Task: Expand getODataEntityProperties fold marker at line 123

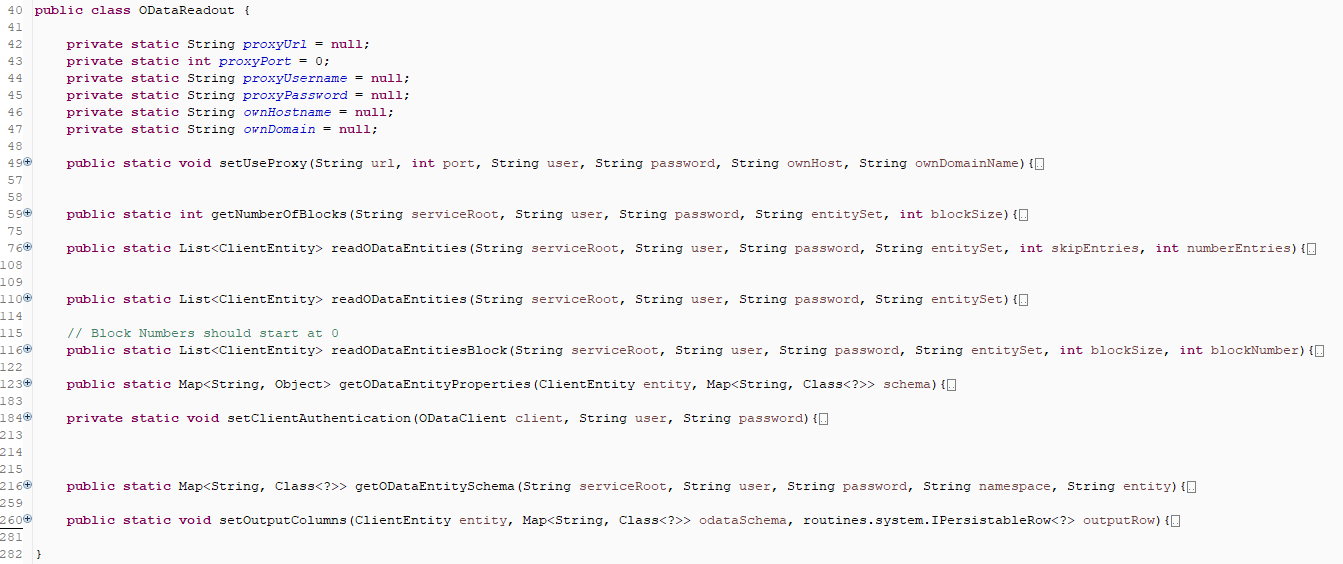Action: pos(28,383)
